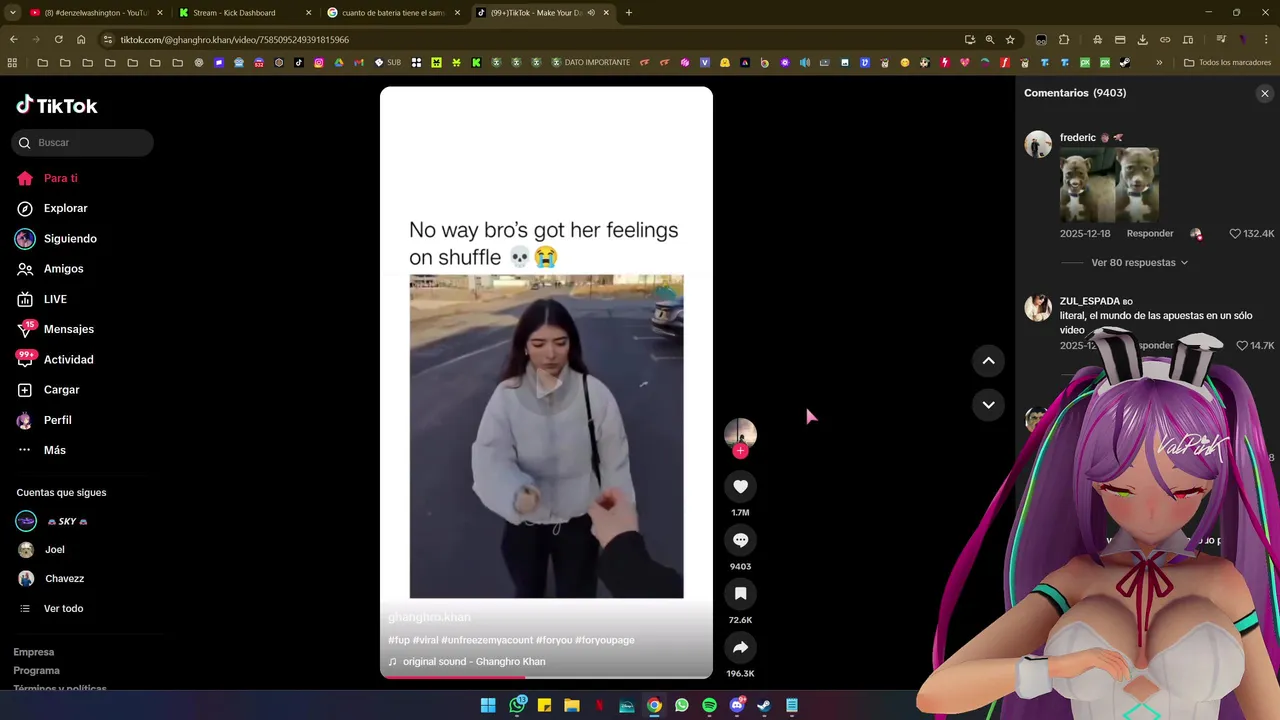
Task: Open the SKY followed account
Action: point(52,521)
